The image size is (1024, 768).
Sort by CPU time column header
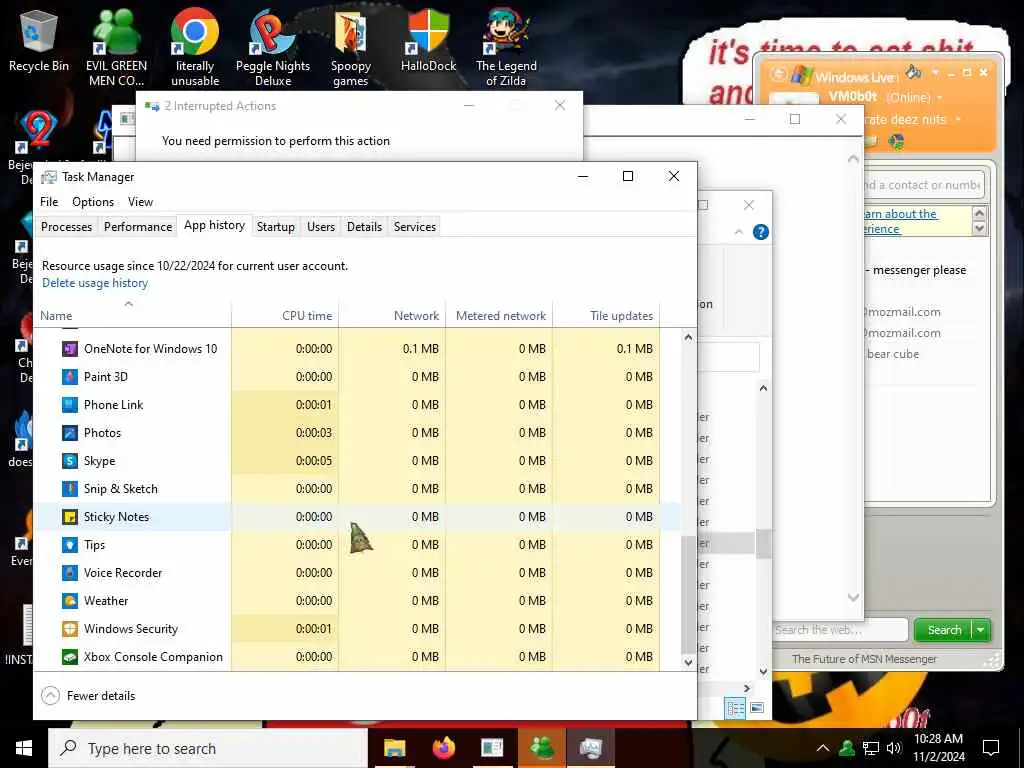(x=285, y=315)
